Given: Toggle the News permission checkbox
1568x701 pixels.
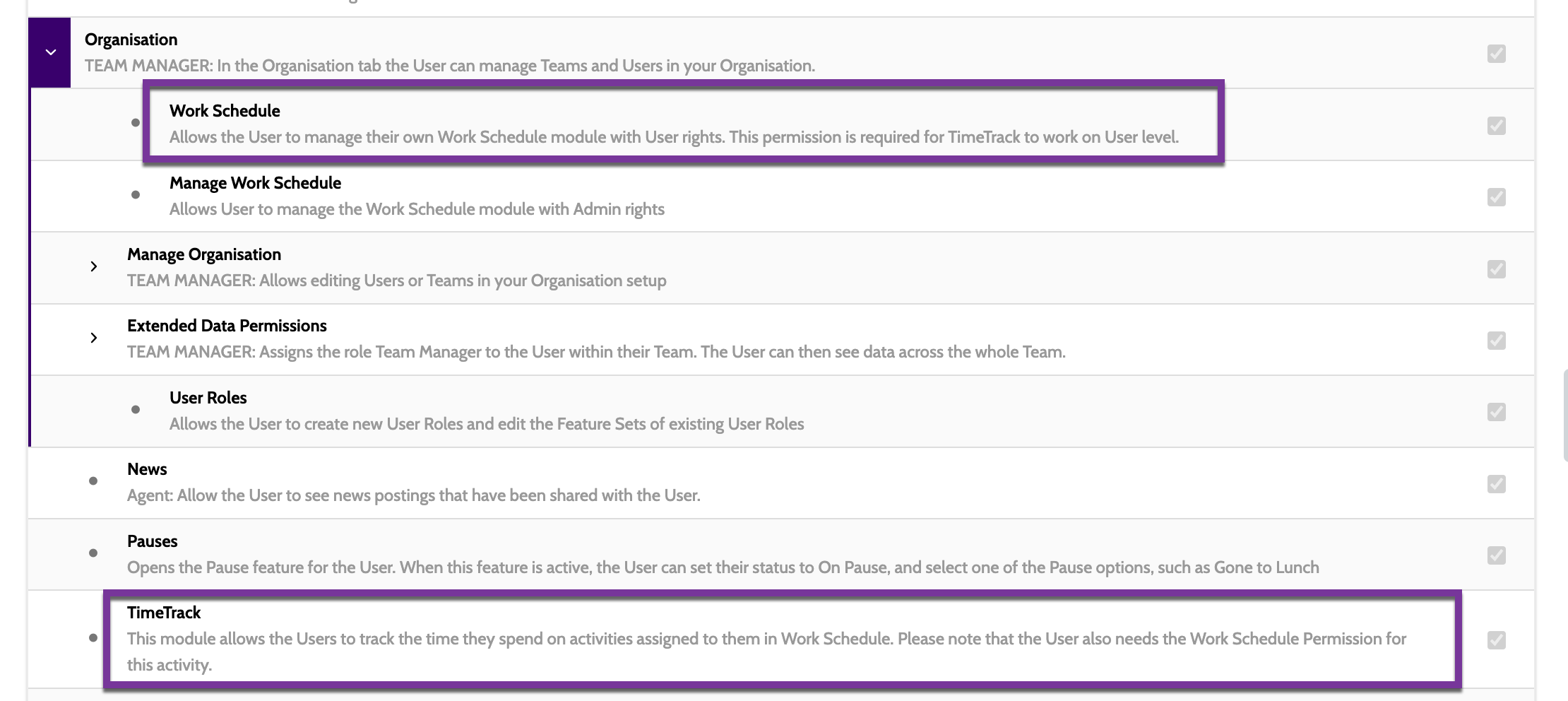Looking at the screenshot, I should pos(1496,484).
